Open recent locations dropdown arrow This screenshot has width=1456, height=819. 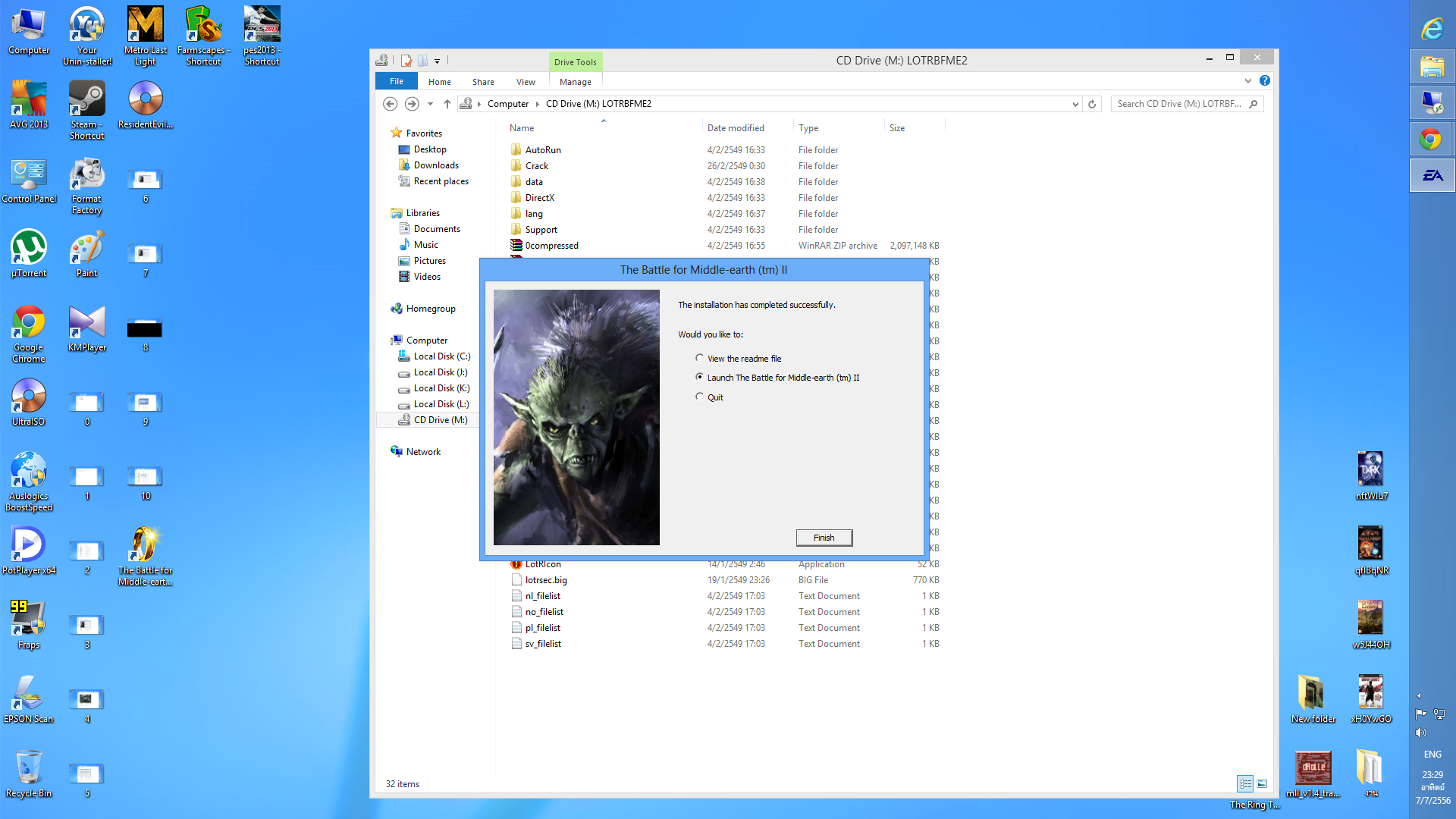(430, 104)
